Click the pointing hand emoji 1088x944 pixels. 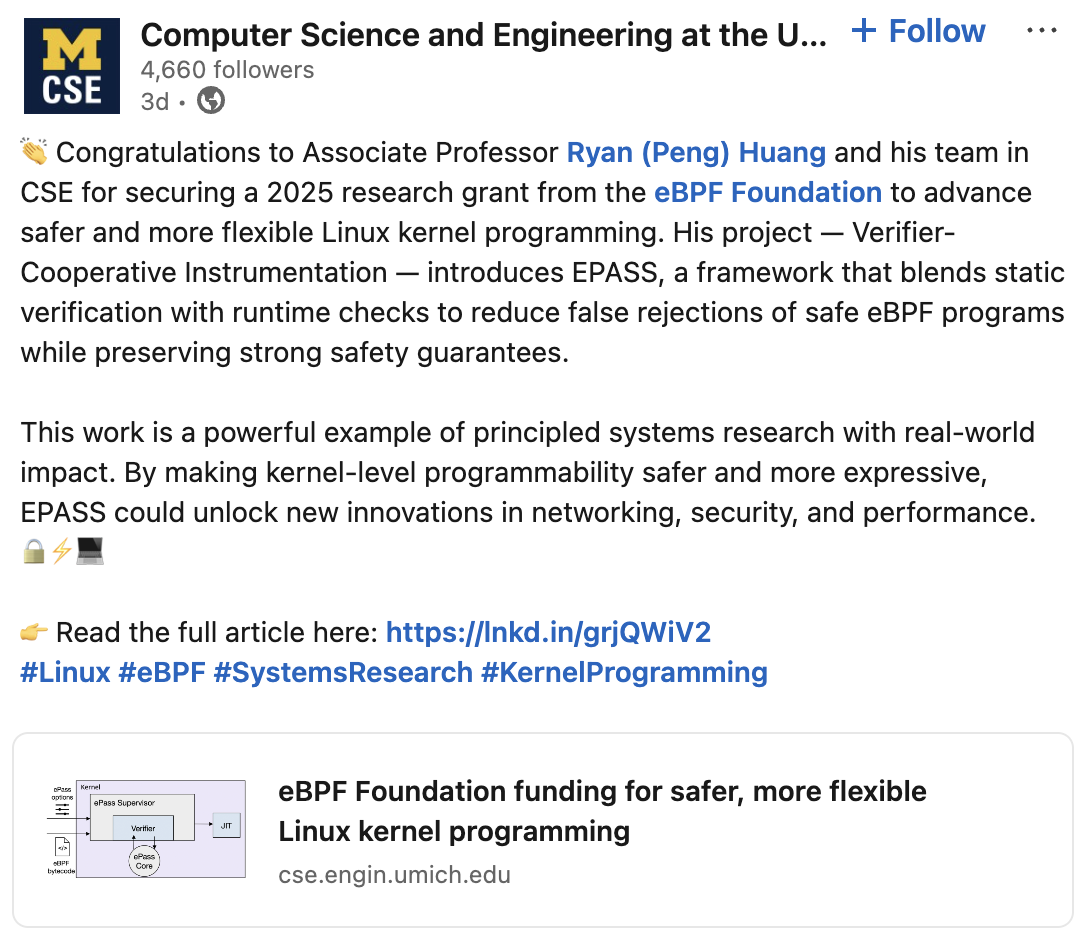click(x=34, y=633)
